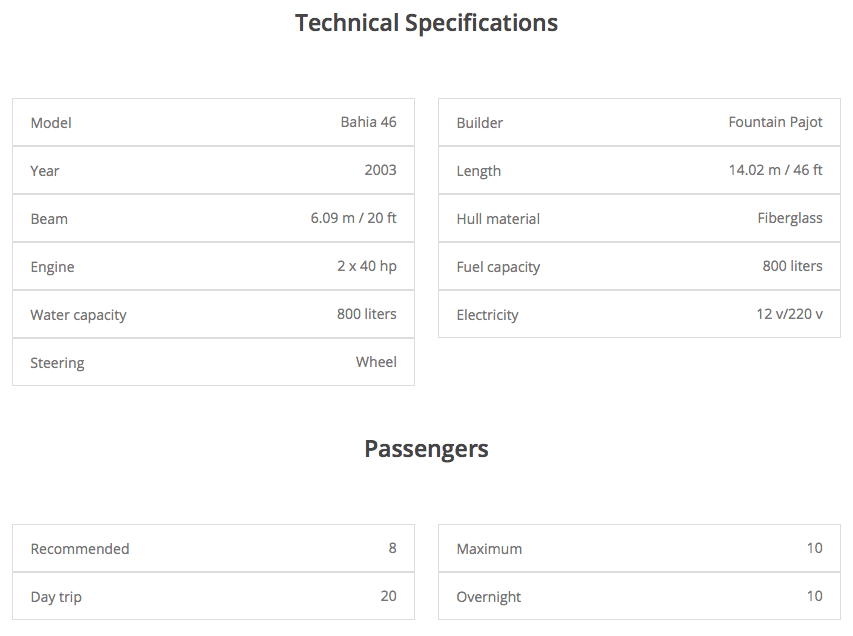Click the Water capacity value 800 liters

point(367,314)
